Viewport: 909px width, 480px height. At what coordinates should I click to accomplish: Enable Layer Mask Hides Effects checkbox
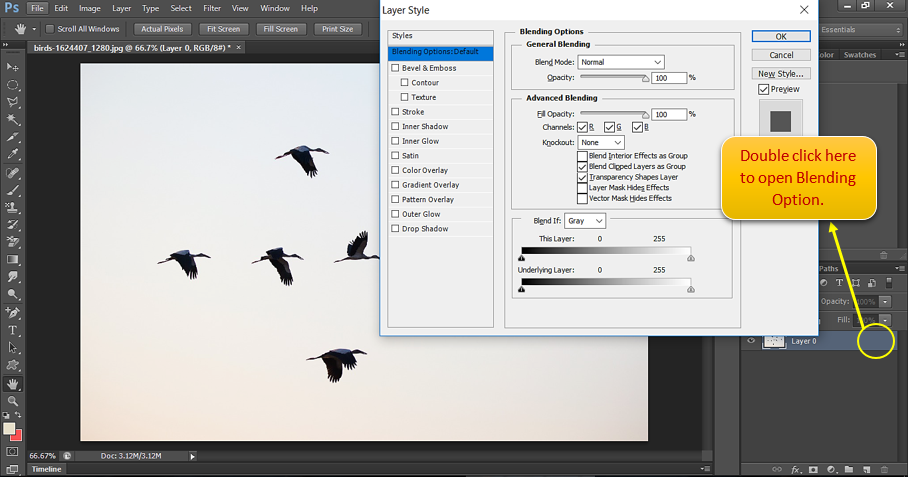583,187
